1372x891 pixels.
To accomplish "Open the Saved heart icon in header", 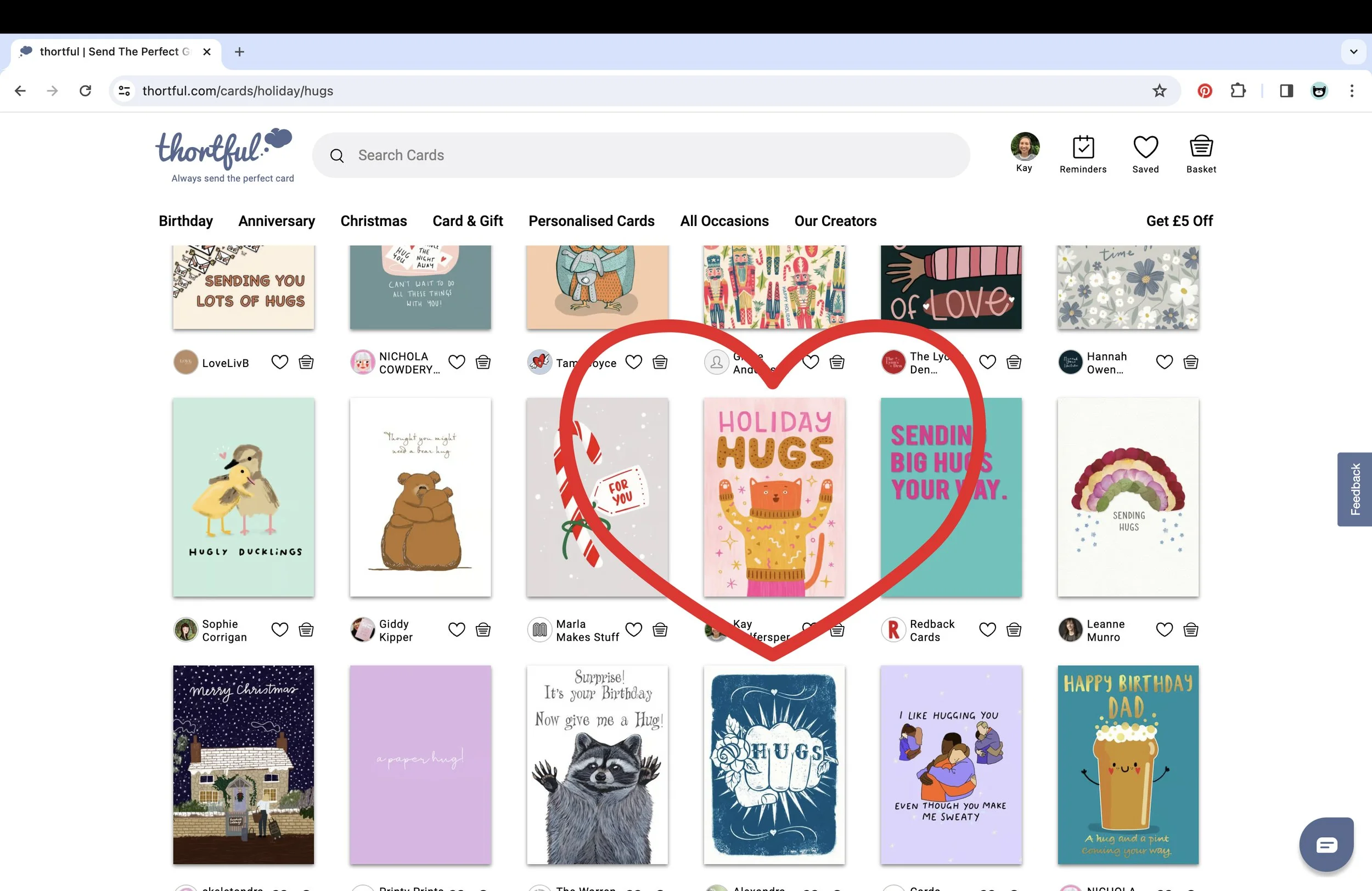I will point(1145,148).
